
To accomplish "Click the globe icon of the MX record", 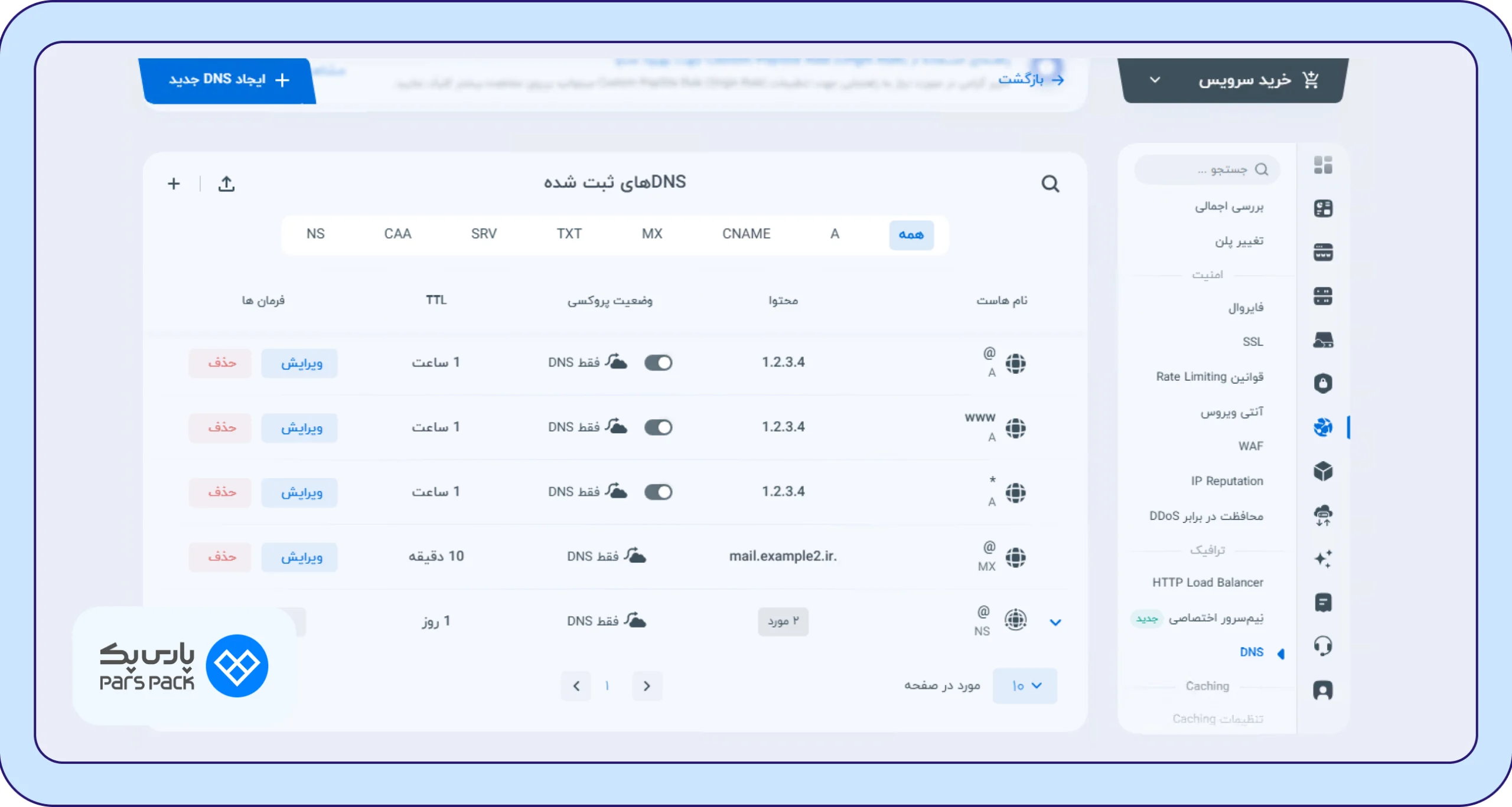I will coord(1015,557).
